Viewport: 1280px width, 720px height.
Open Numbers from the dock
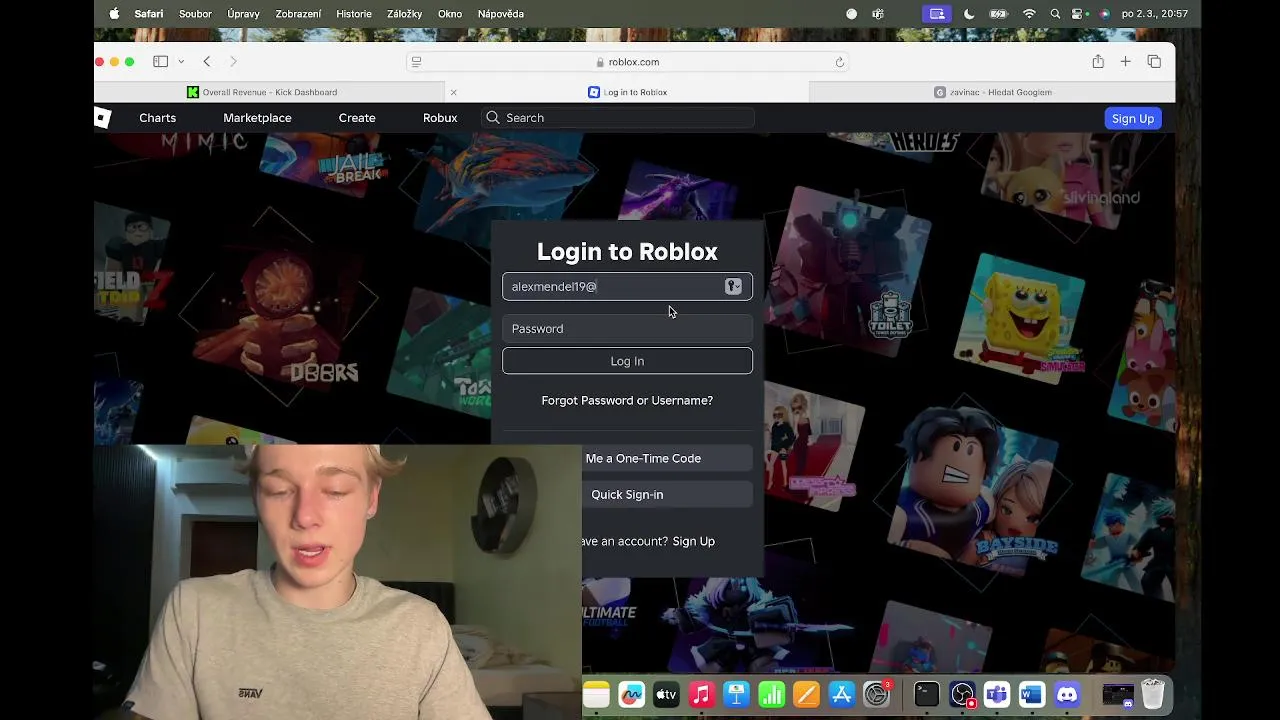pos(771,694)
